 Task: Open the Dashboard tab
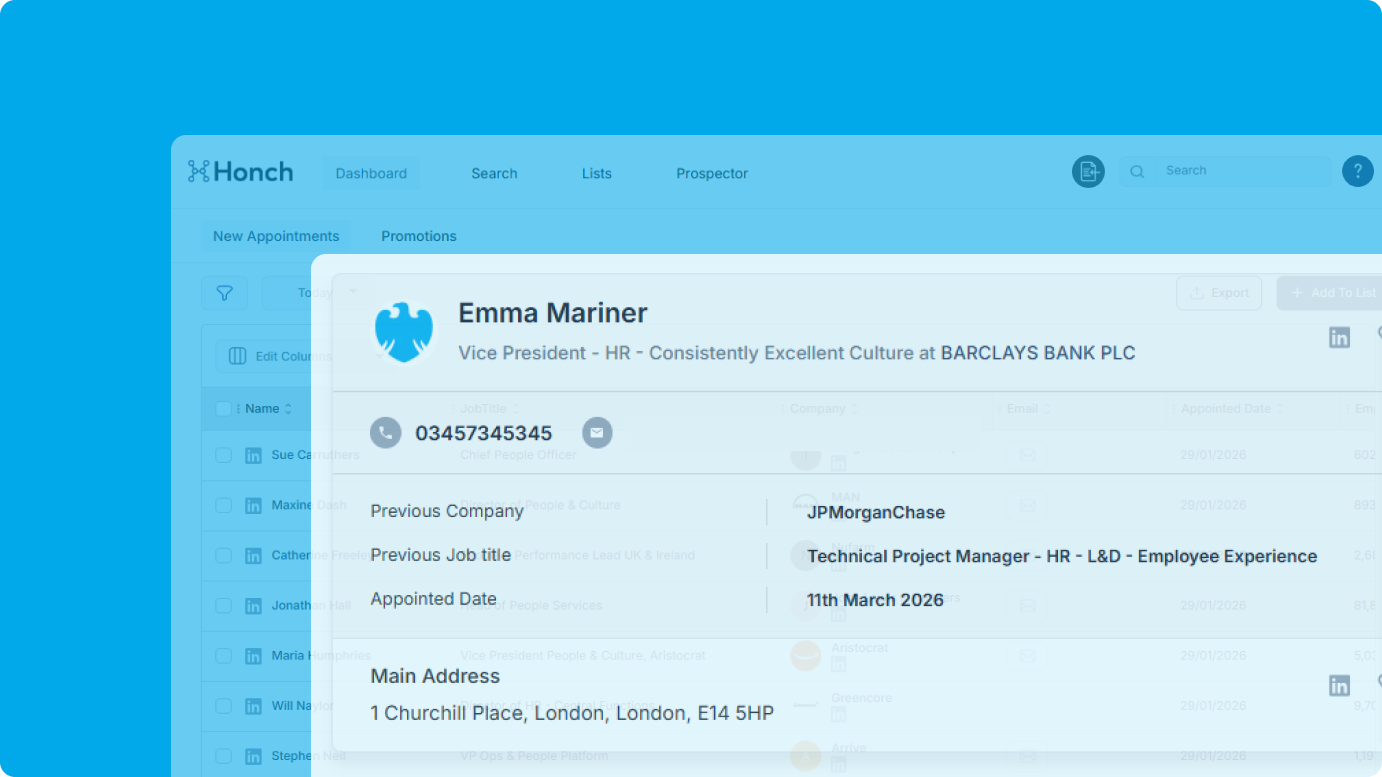click(371, 173)
